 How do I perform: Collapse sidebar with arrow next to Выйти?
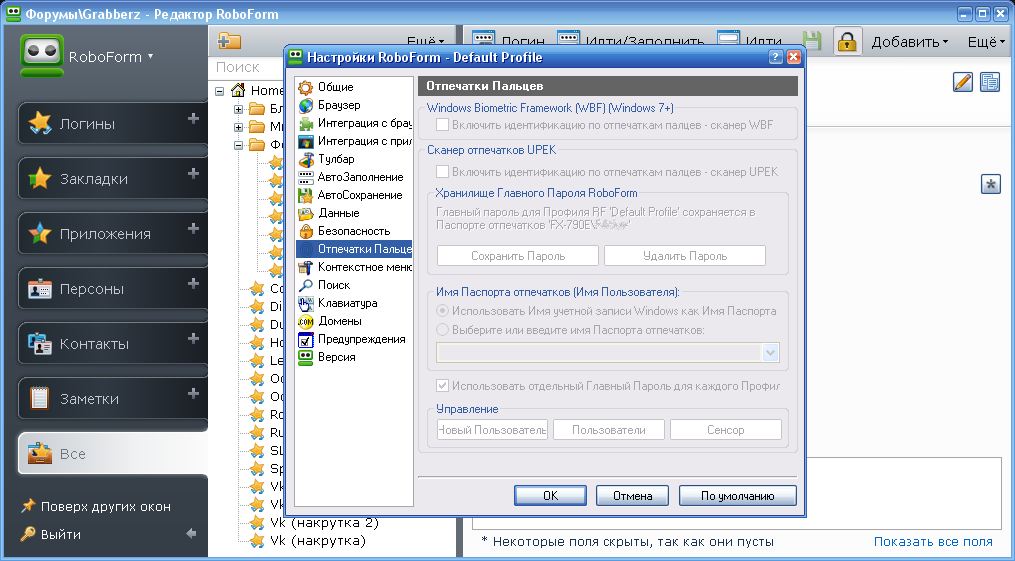(x=191, y=534)
